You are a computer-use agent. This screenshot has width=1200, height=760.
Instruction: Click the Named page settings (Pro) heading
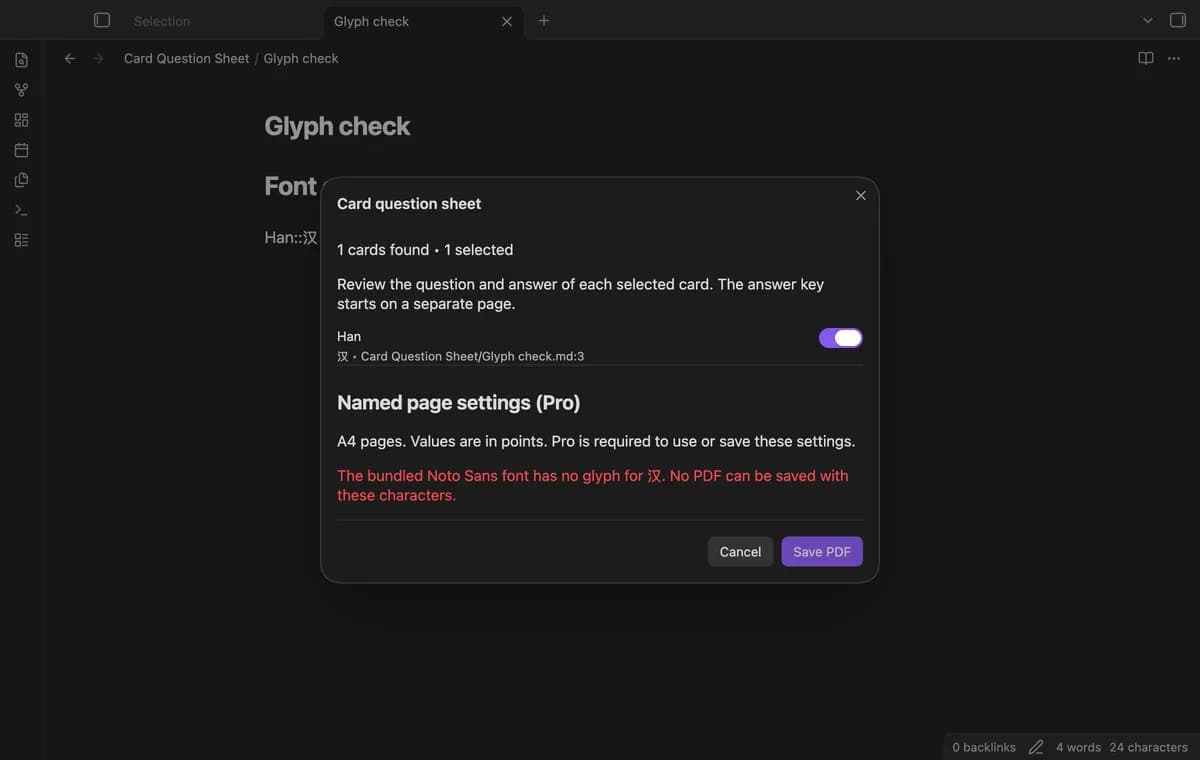(459, 403)
